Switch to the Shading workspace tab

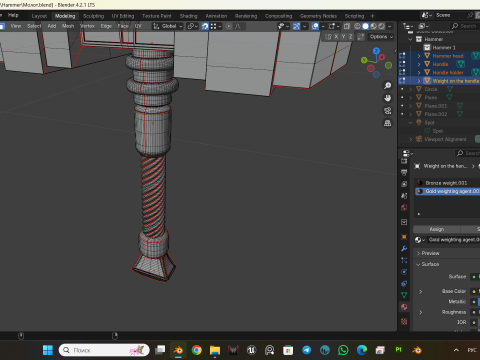click(x=188, y=16)
